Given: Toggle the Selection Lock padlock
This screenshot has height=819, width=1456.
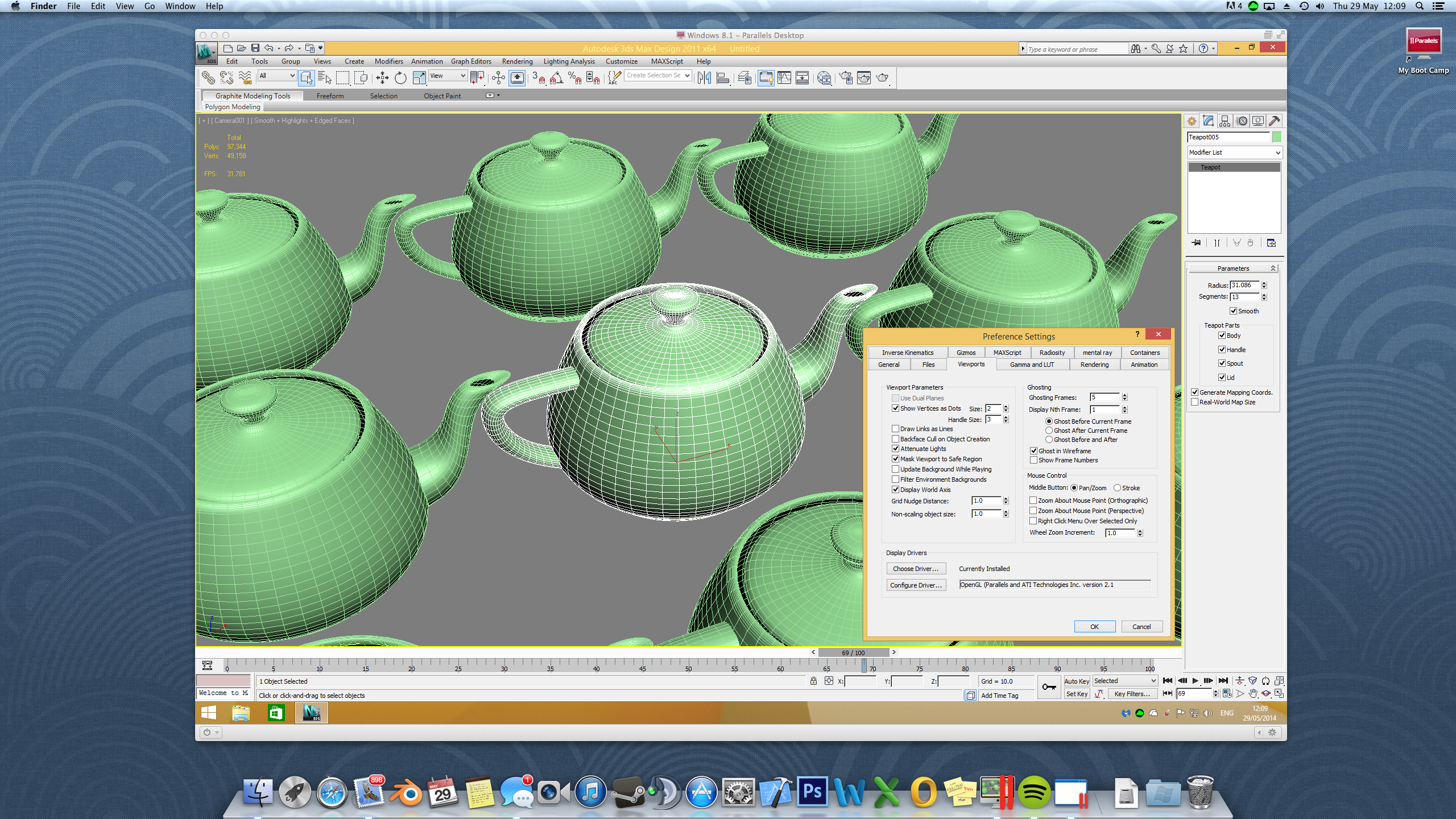Looking at the screenshot, I should tap(813, 681).
